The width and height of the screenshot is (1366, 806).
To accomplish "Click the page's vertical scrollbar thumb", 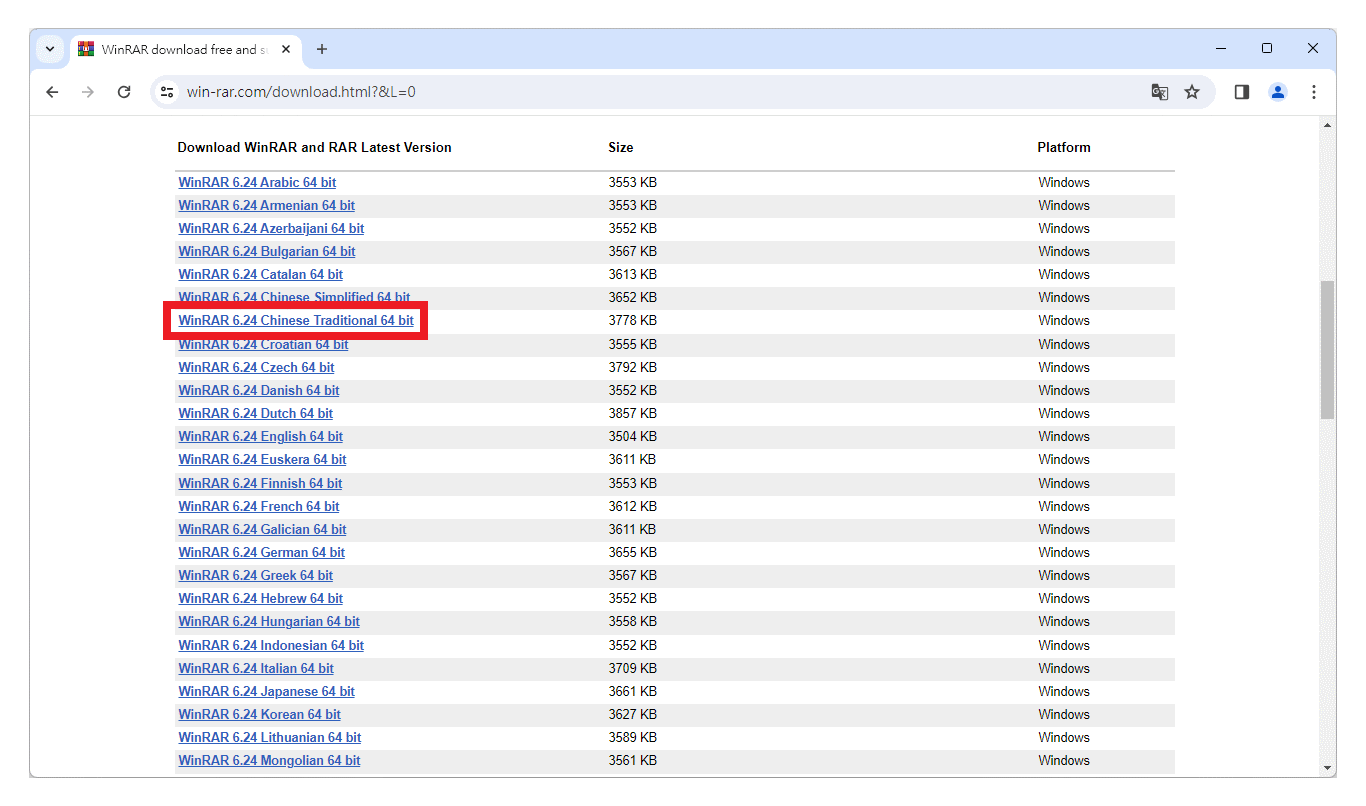I will point(1328,350).
